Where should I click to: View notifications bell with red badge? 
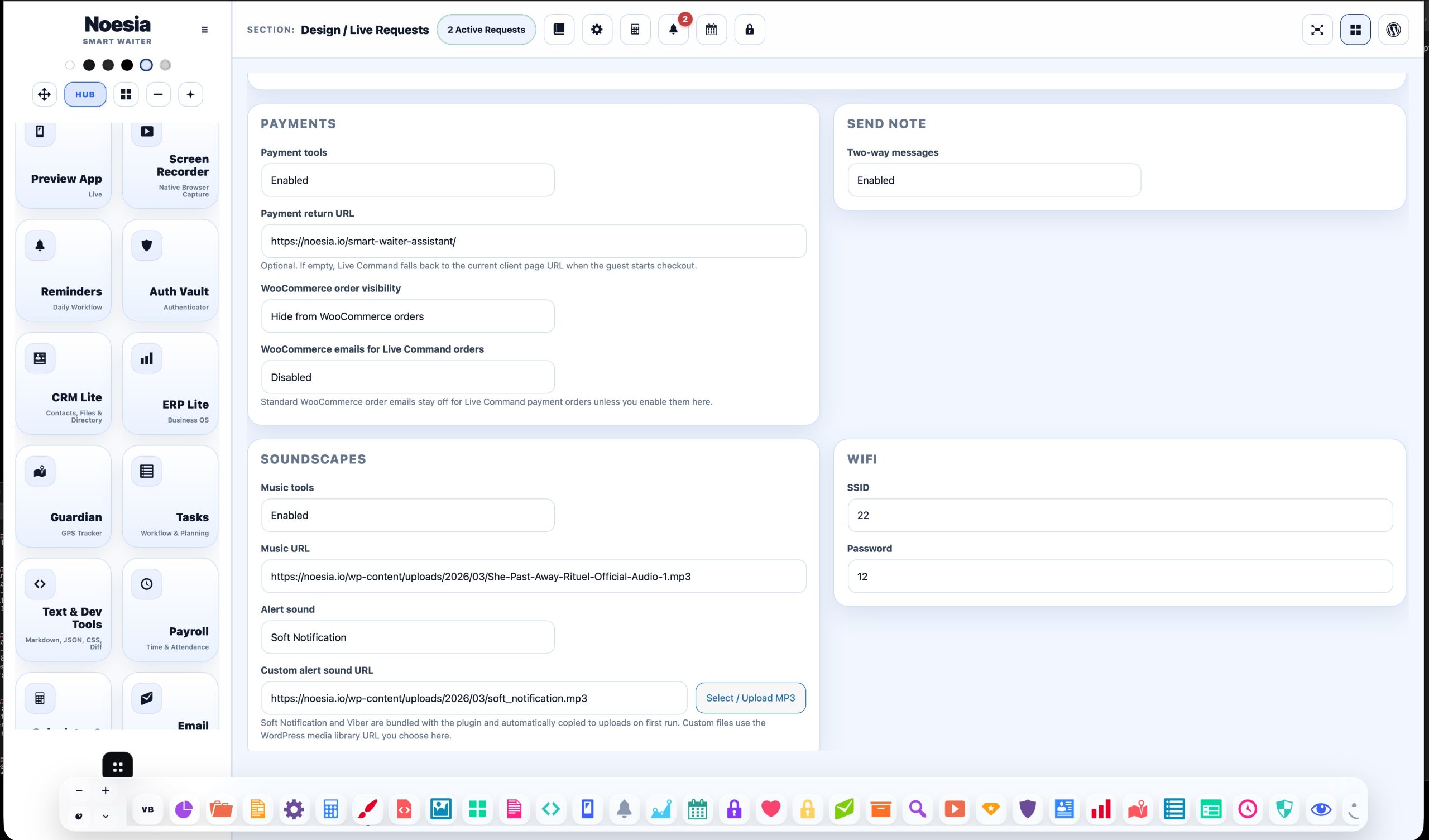click(x=673, y=30)
